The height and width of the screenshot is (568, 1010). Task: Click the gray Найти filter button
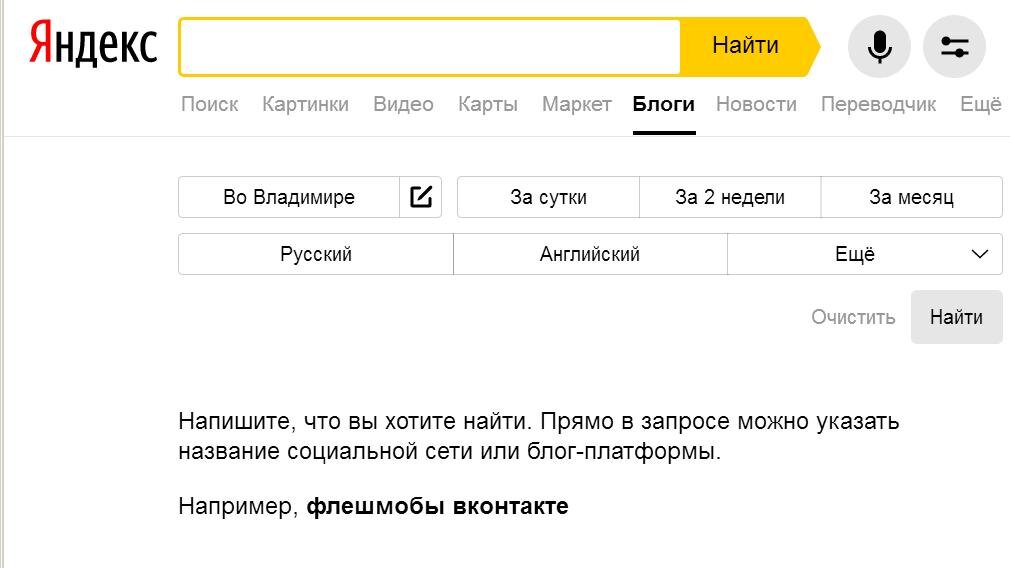pos(957,317)
